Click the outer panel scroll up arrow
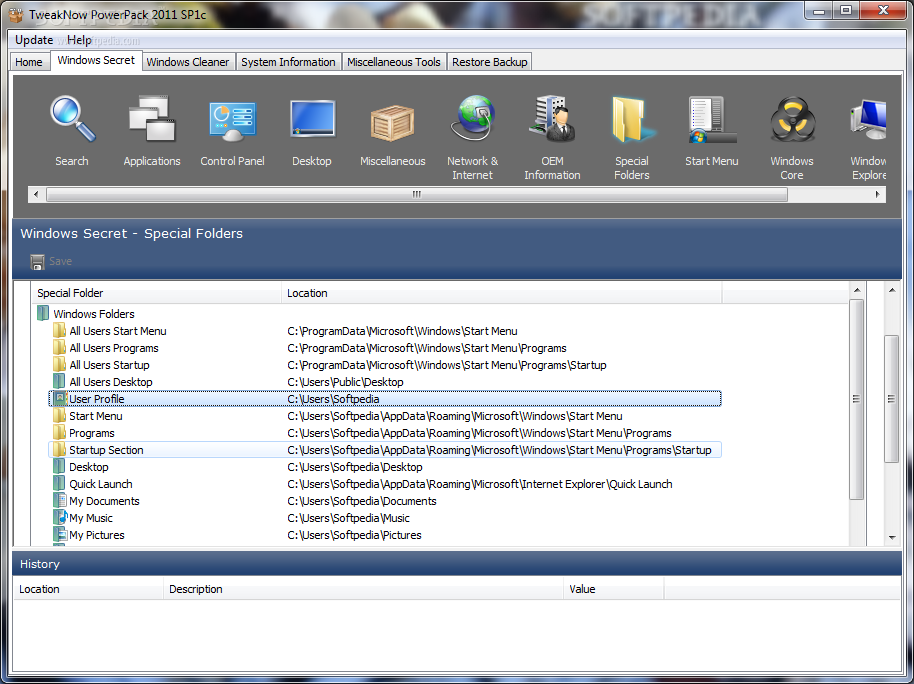The height and width of the screenshot is (684, 914). point(892,290)
